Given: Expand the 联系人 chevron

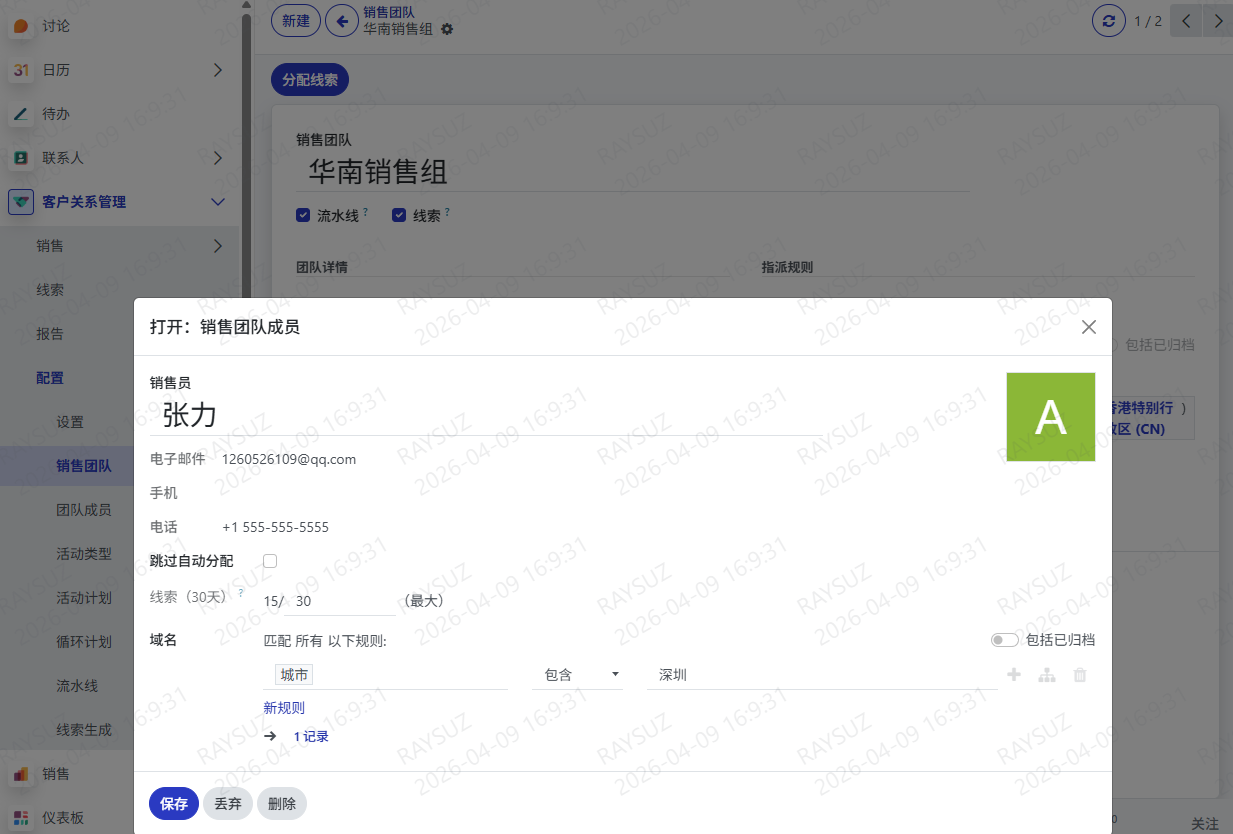Looking at the screenshot, I should (x=218, y=158).
